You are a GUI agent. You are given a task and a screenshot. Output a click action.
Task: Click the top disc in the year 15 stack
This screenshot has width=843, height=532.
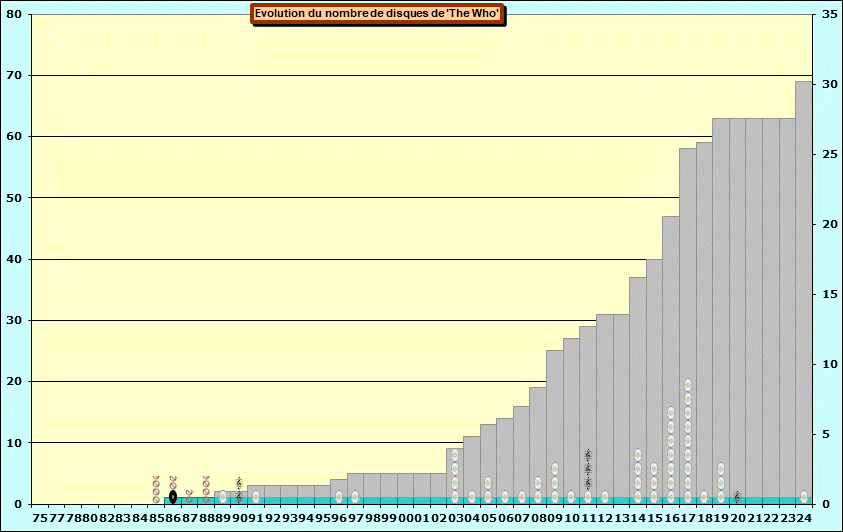(x=654, y=469)
